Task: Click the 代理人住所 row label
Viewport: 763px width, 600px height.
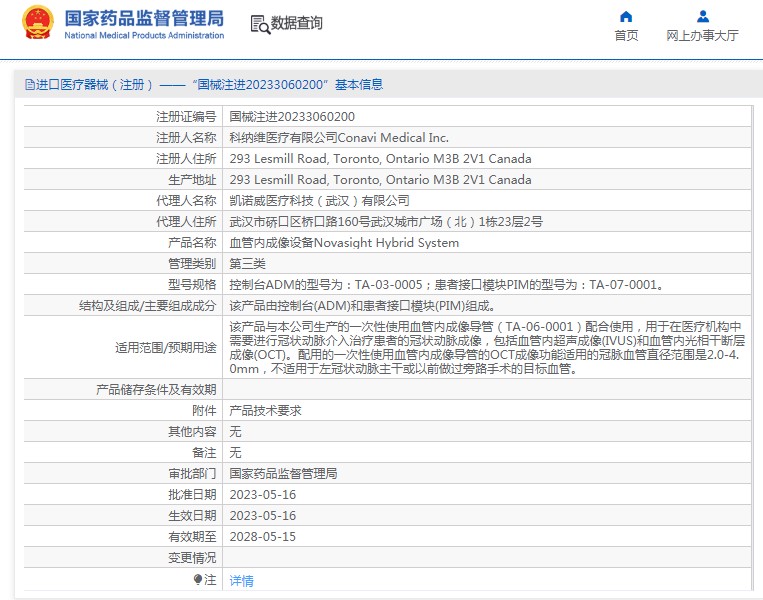Action: tap(186, 221)
